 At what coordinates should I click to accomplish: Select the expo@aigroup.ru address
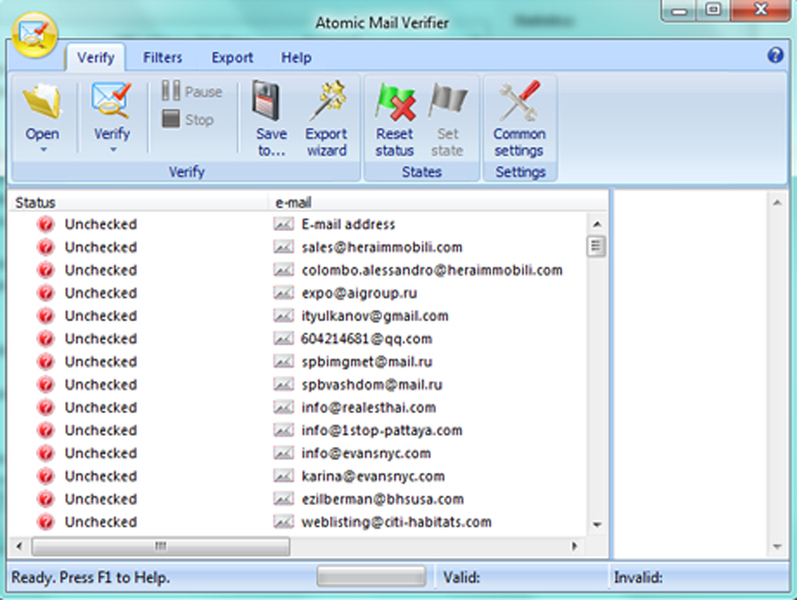359,293
